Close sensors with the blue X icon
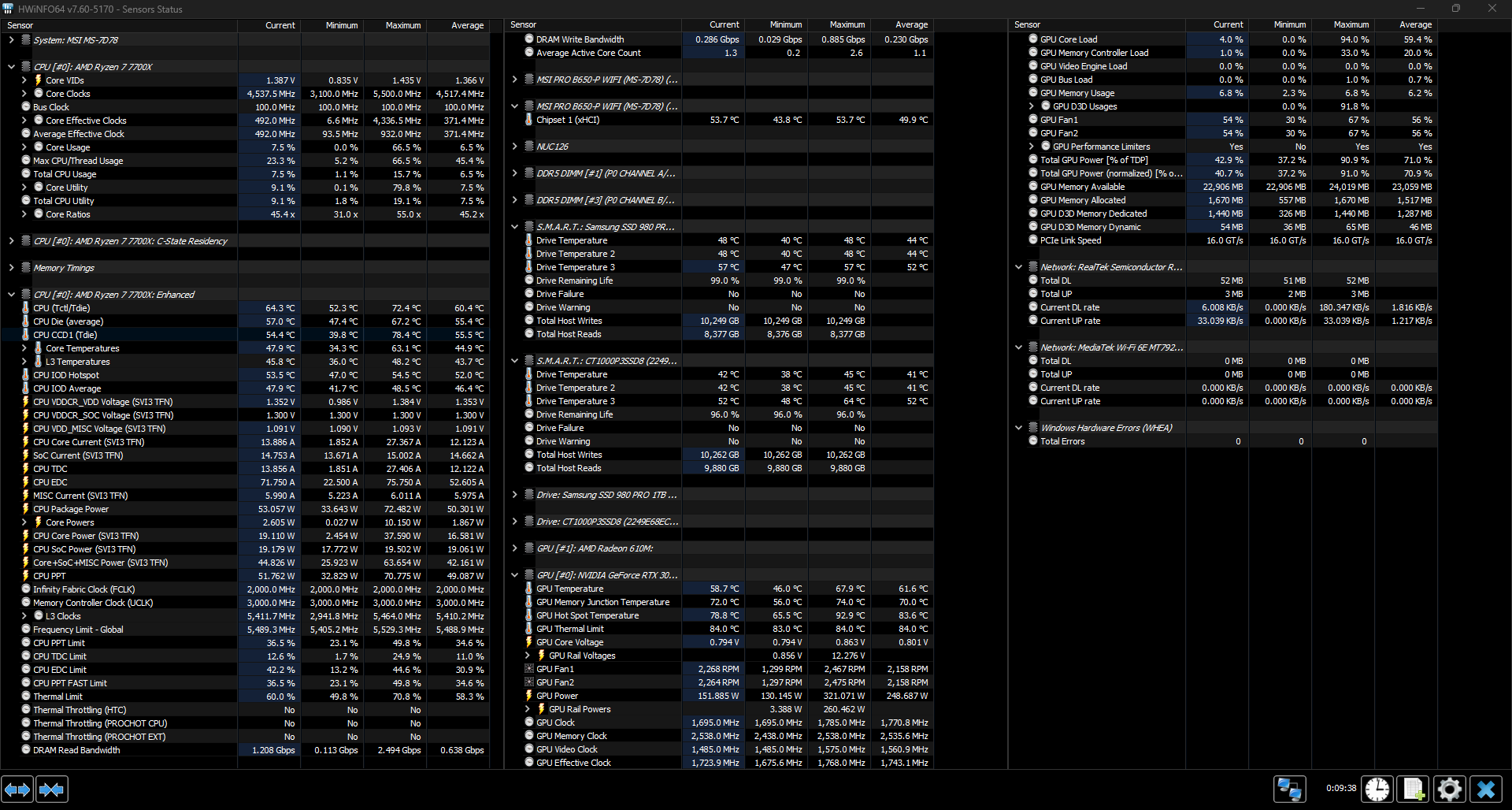The height and width of the screenshot is (810, 1512). pos(1486,789)
